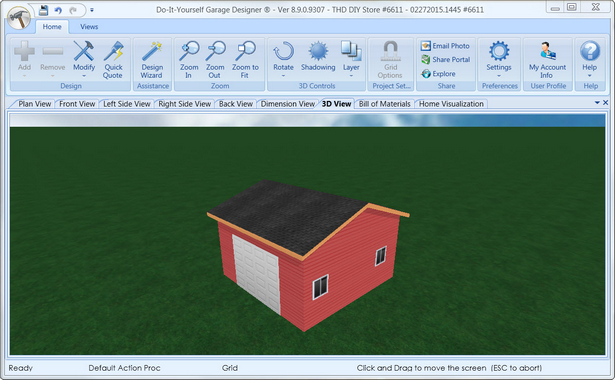Image resolution: width=615 pixels, height=380 pixels.
Task: Click the Zoom In magnifier
Action: pos(189,60)
